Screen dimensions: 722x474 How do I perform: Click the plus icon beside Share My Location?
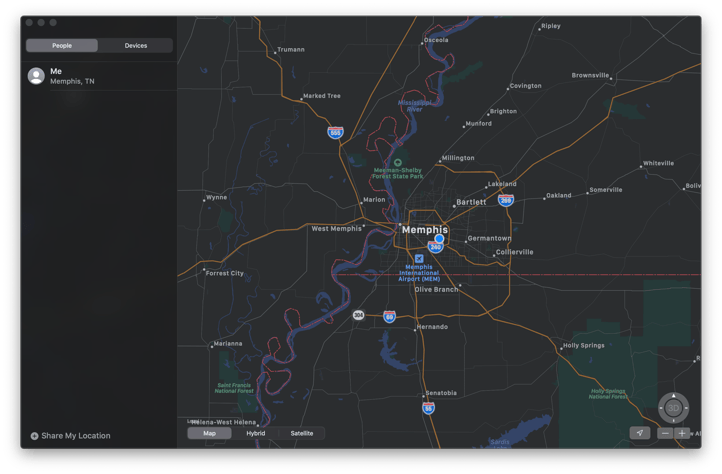click(x=34, y=436)
